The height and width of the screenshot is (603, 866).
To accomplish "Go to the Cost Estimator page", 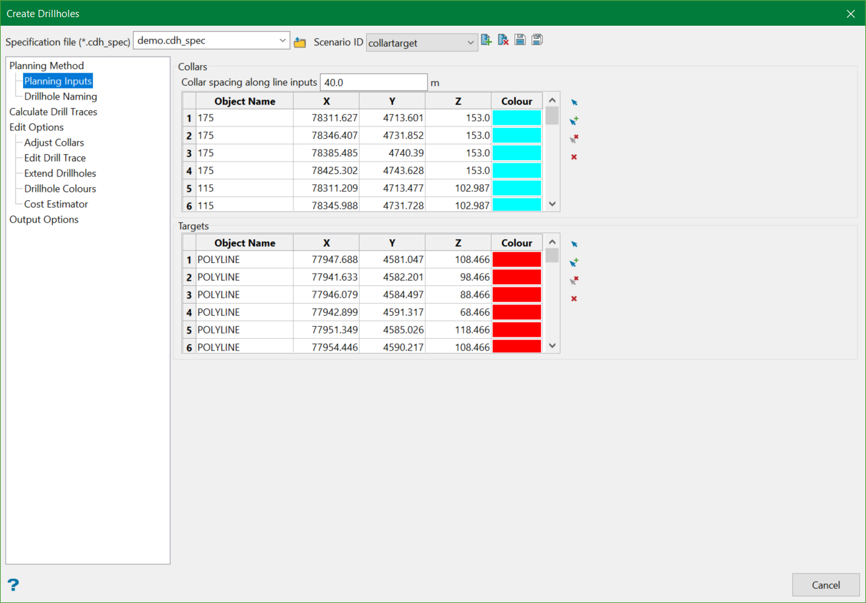I will (56, 204).
